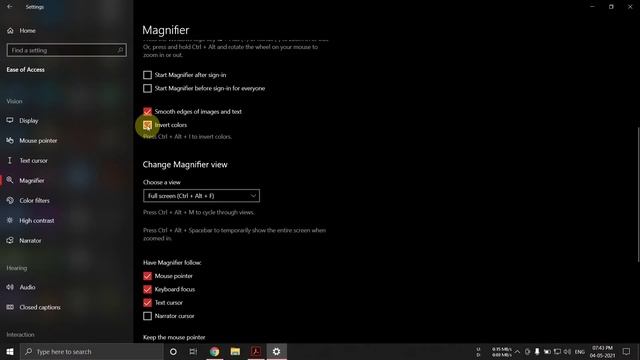The height and width of the screenshot is (360, 640).
Task: Click the Change Magnifier view heading
Action: [x=185, y=164]
